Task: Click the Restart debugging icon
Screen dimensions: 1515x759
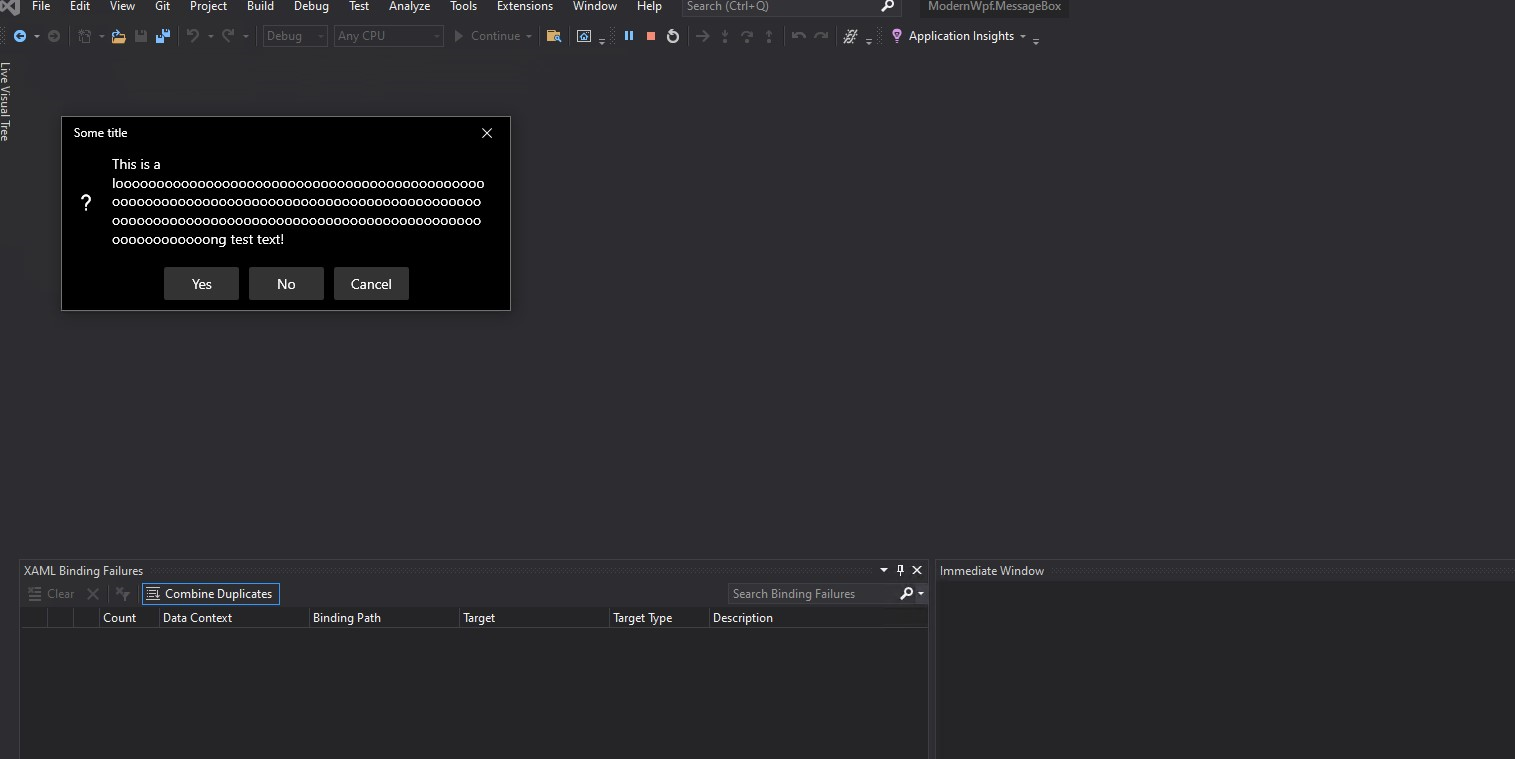Action: point(672,36)
